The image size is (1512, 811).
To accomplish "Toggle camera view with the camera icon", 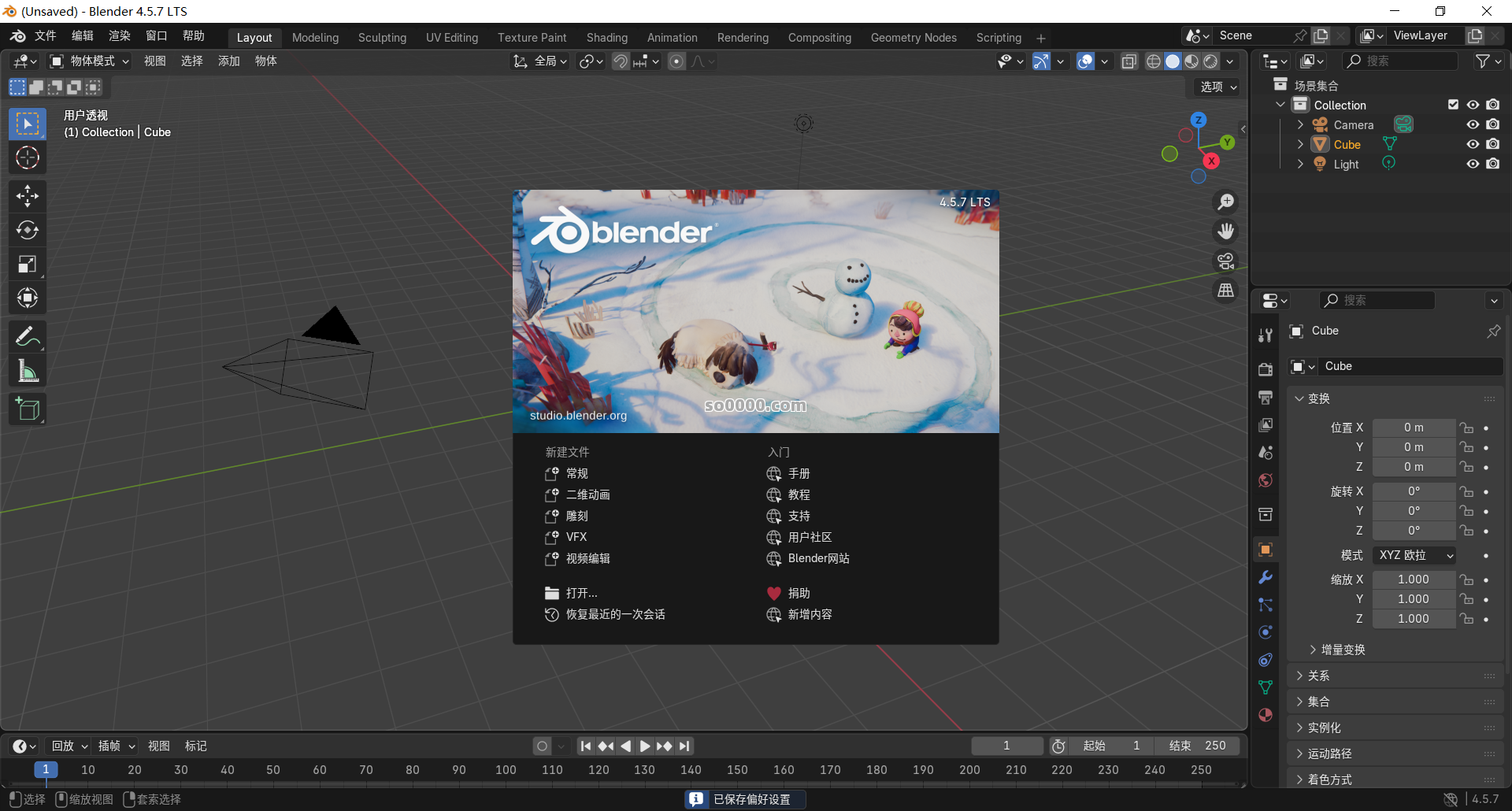I will [x=1226, y=261].
